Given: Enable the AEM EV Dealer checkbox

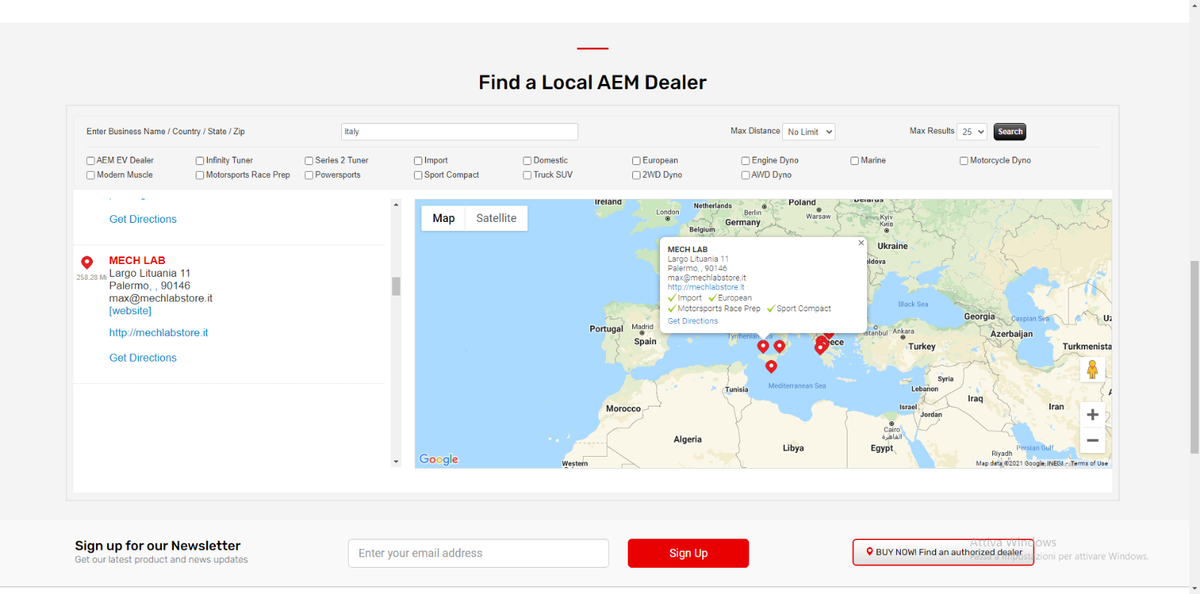Looking at the screenshot, I should pyautogui.click(x=91, y=160).
